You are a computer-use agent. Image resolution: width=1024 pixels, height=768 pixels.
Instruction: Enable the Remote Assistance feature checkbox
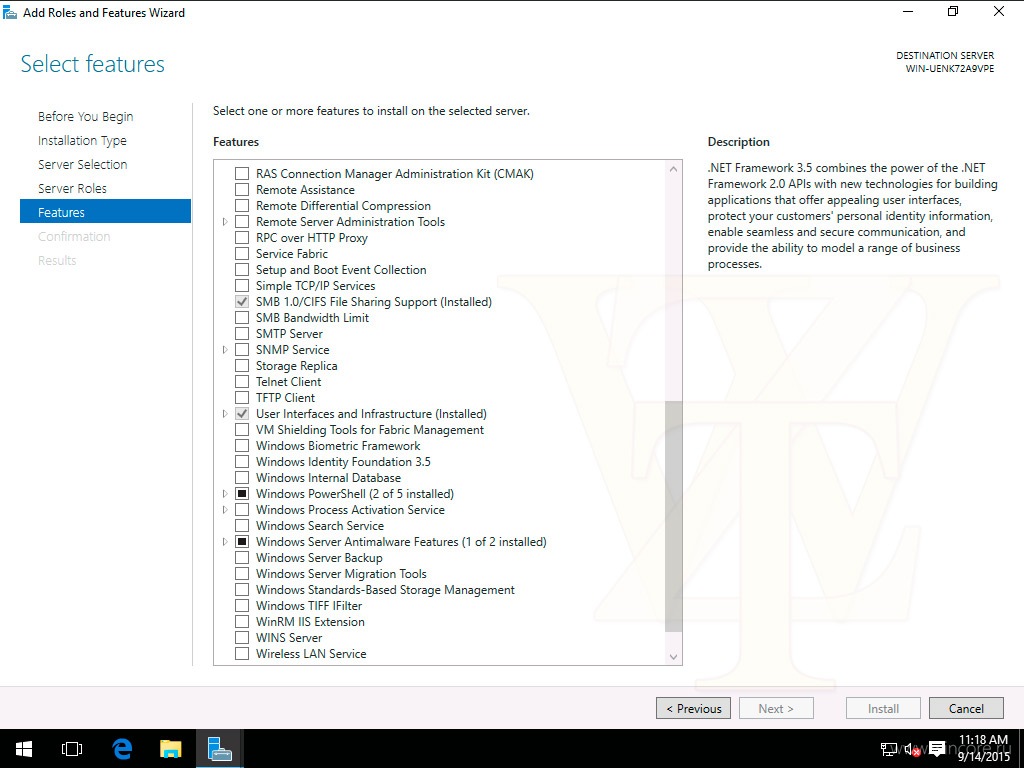point(242,190)
